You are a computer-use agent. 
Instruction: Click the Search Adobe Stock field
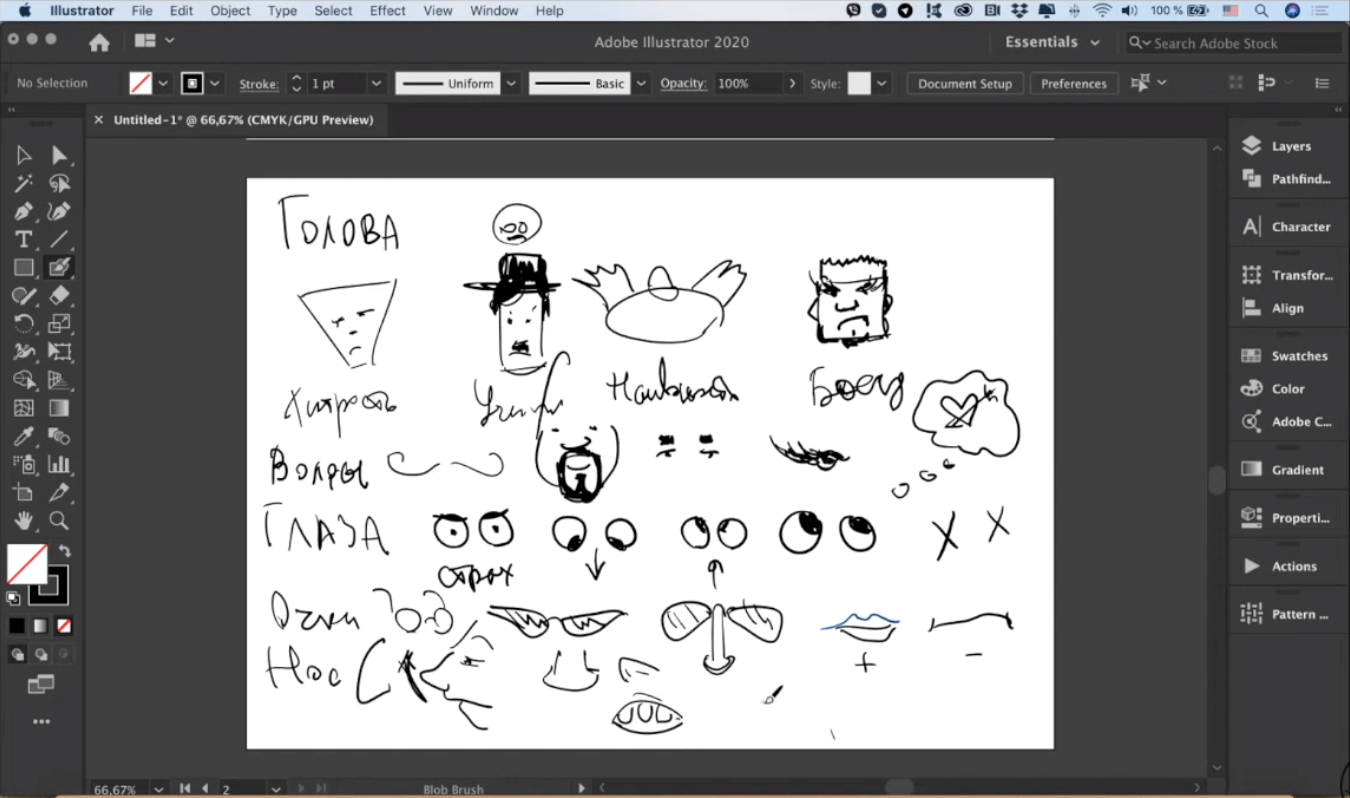[x=1240, y=43]
